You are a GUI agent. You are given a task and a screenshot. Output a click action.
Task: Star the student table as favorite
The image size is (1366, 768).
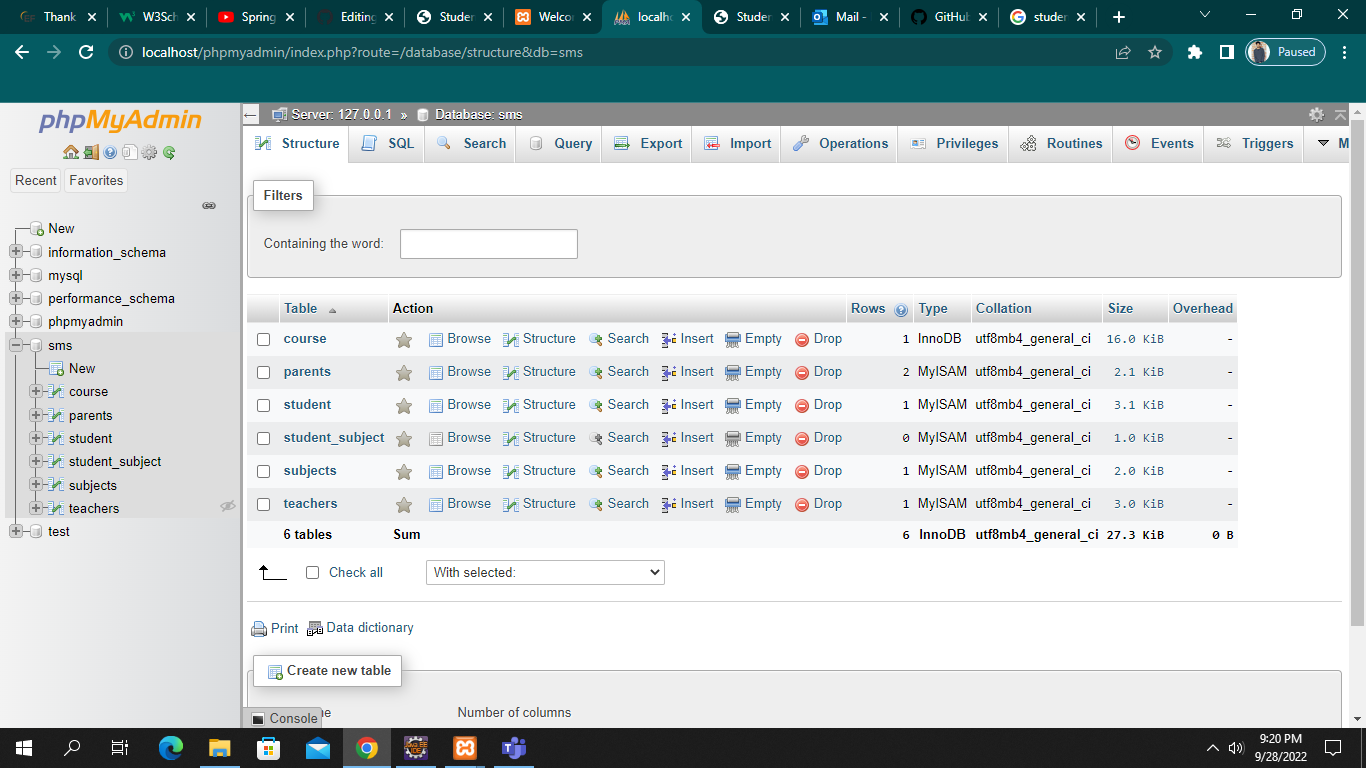[x=404, y=405]
